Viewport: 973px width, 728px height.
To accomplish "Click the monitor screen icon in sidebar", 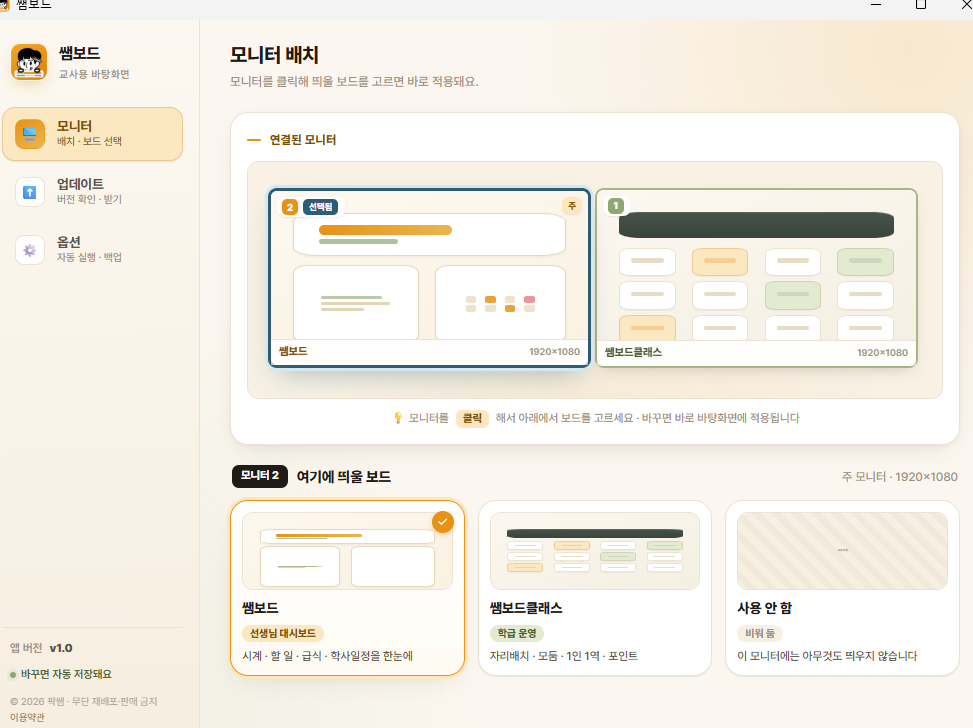I will click(30, 134).
